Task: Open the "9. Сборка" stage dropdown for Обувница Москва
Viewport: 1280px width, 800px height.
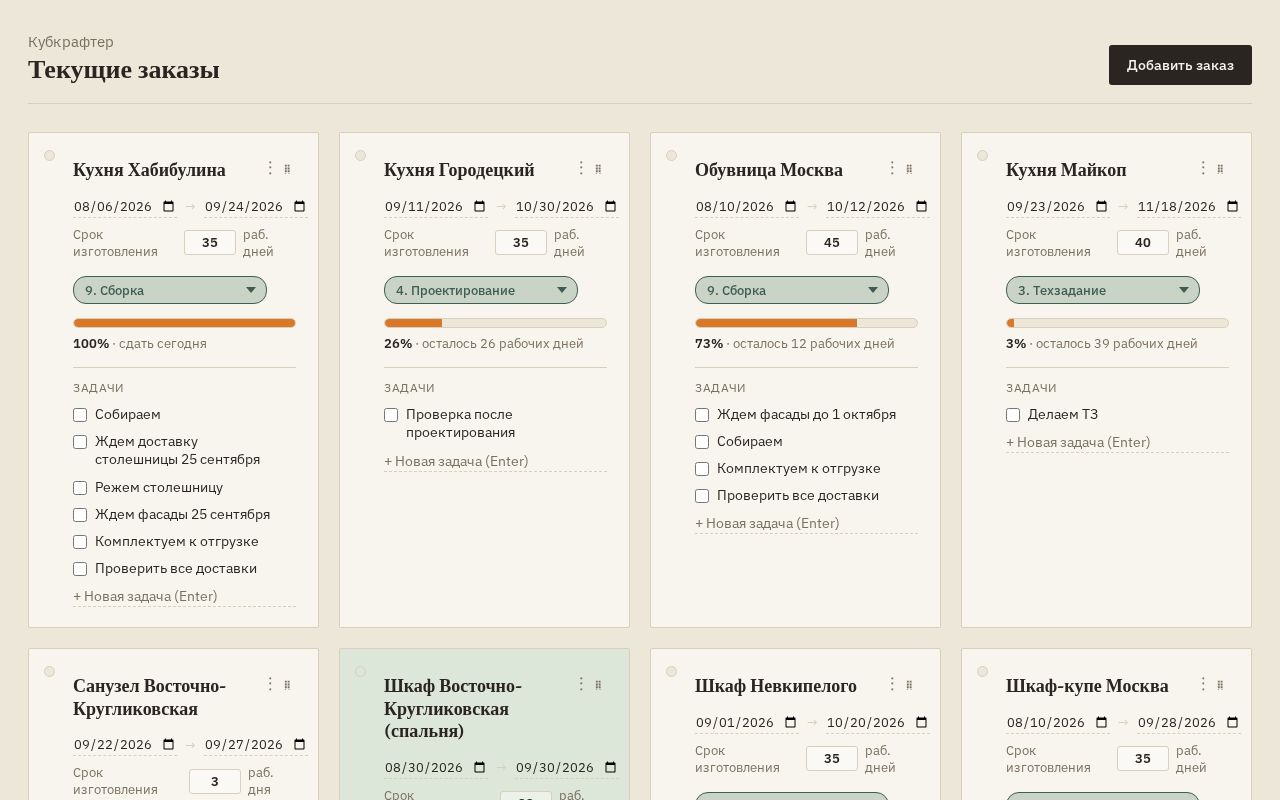Action: tap(792, 290)
